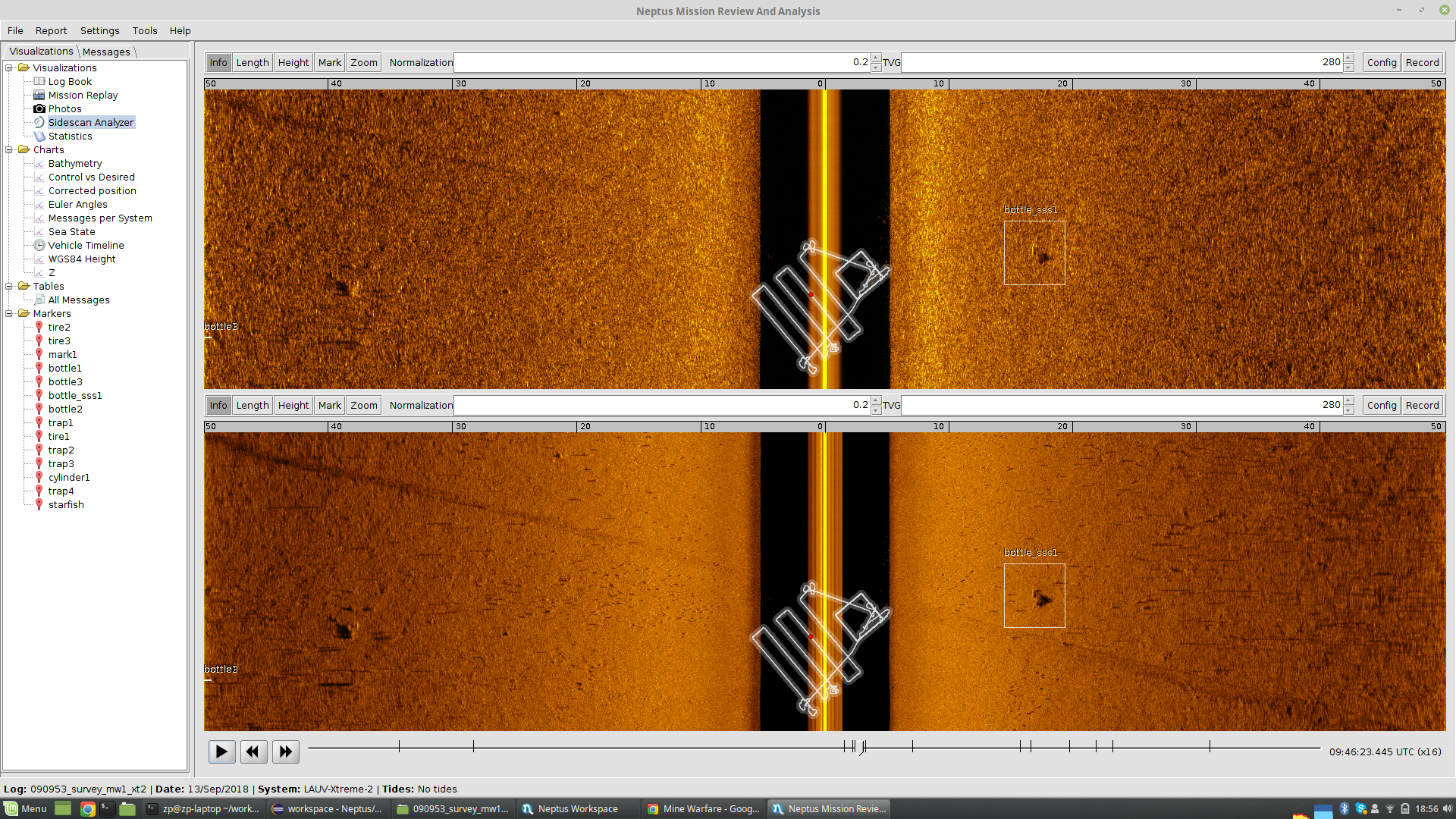Click the Bluetooth tray icon

pyautogui.click(x=1344, y=809)
